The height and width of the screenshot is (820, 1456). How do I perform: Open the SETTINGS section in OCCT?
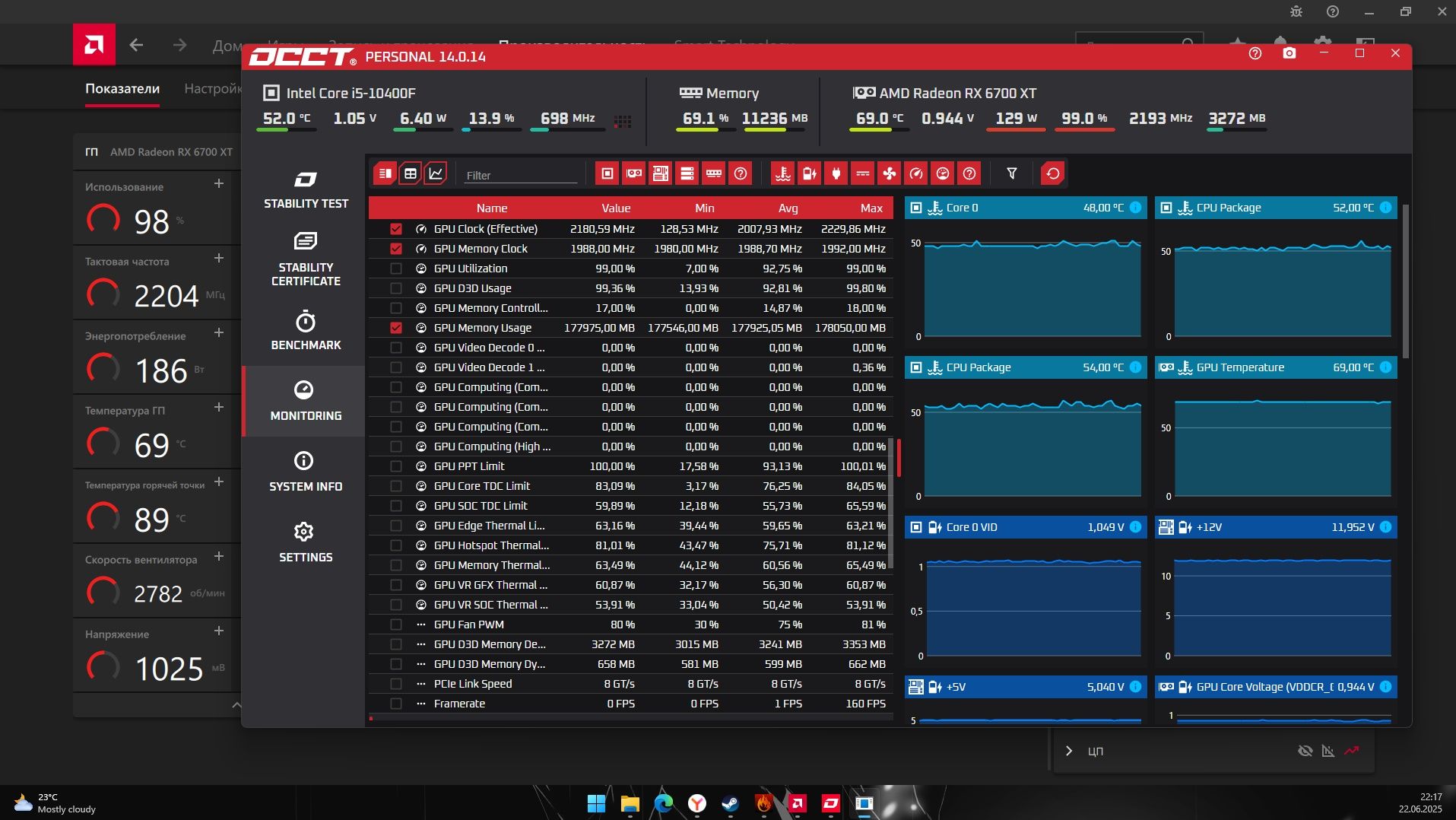click(306, 542)
